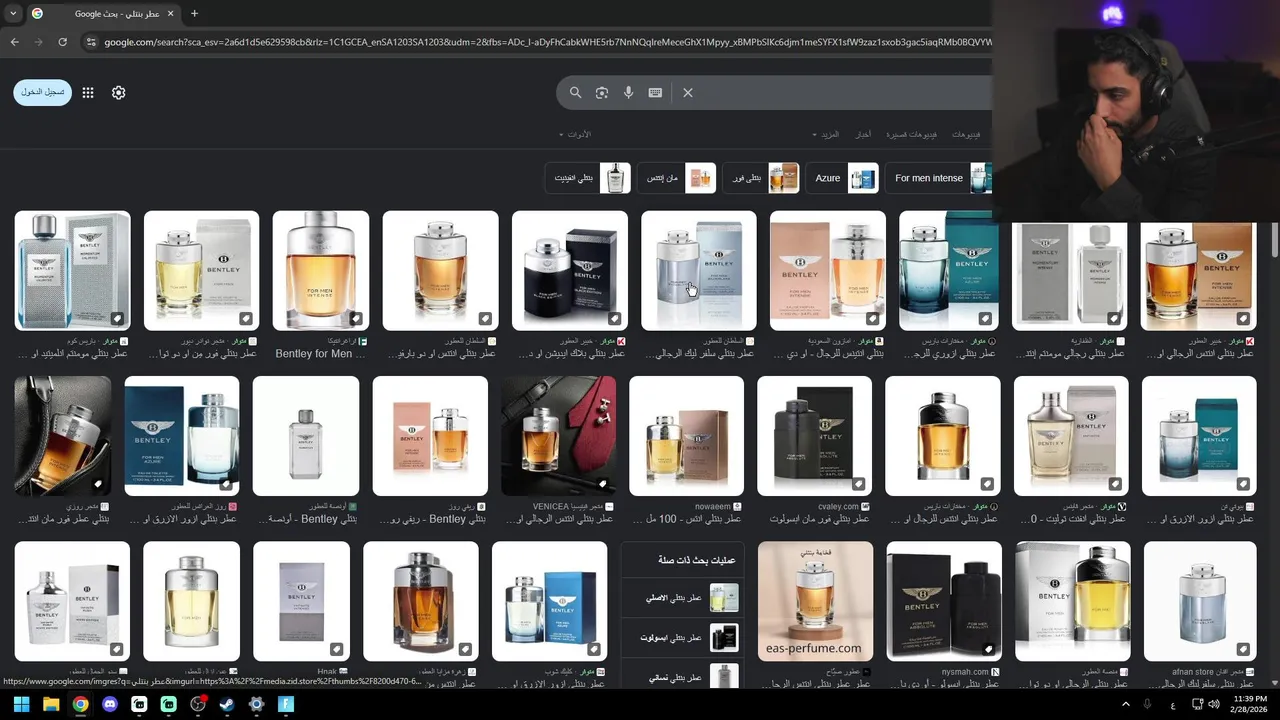Open the Google apps grid
The height and width of the screenshot is (720, 1280).
[88, 92]
